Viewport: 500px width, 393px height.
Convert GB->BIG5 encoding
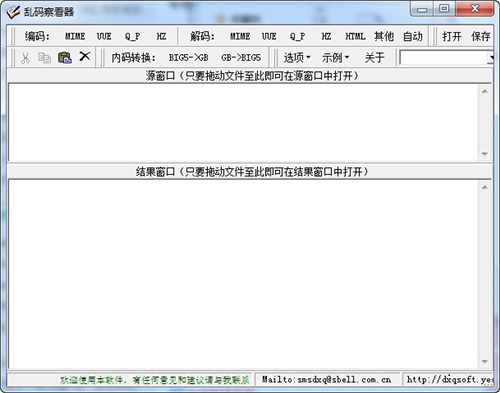point(241,58)
